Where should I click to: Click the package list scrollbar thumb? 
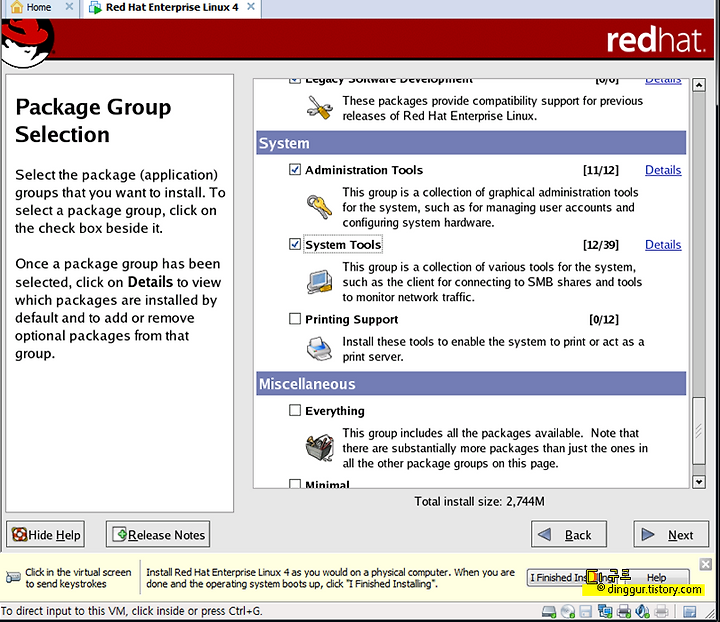tap(699, 431)
